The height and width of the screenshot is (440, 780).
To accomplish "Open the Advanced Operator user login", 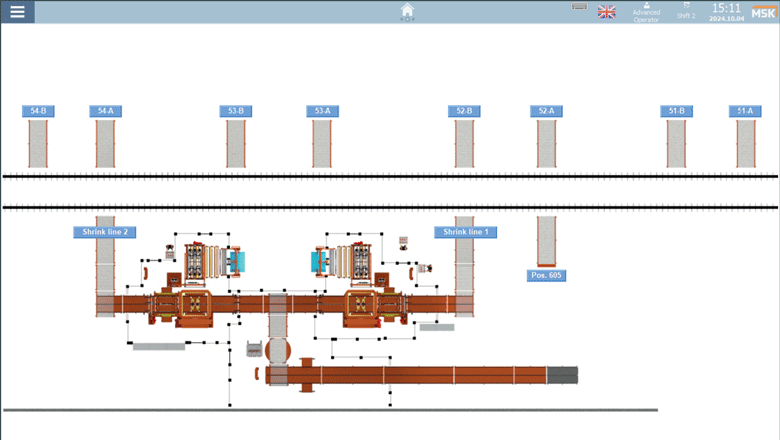I will click(646, 12).
